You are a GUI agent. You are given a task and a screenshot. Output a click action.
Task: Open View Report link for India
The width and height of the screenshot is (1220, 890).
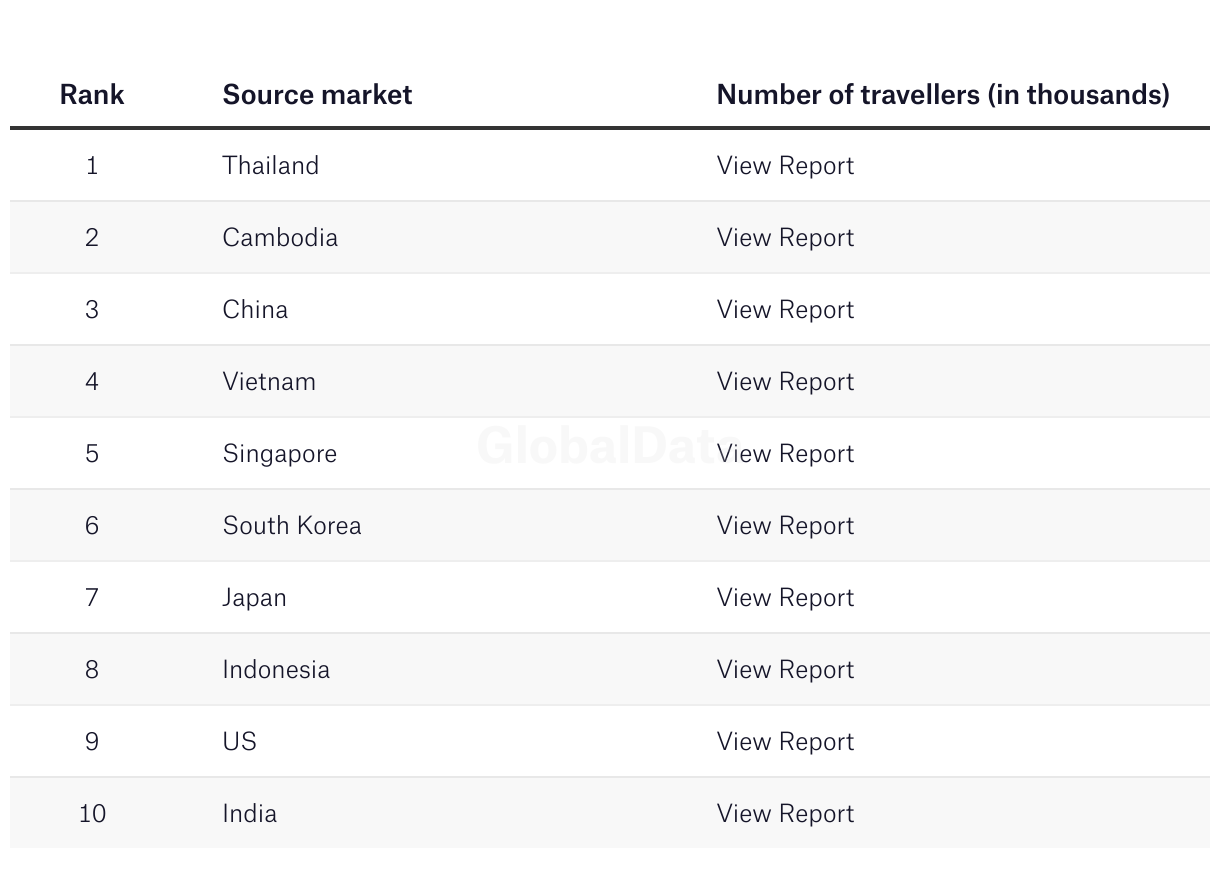[x=785, y=813]
